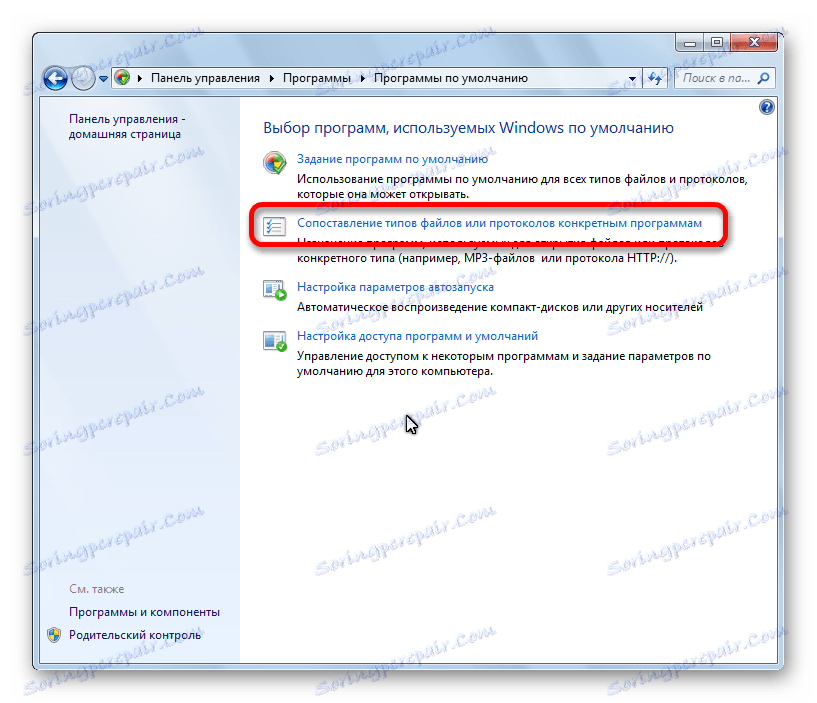Open Сопоставление типов файлов или протоколов link
Screen dimensions: 817x703
click(499, 223)
